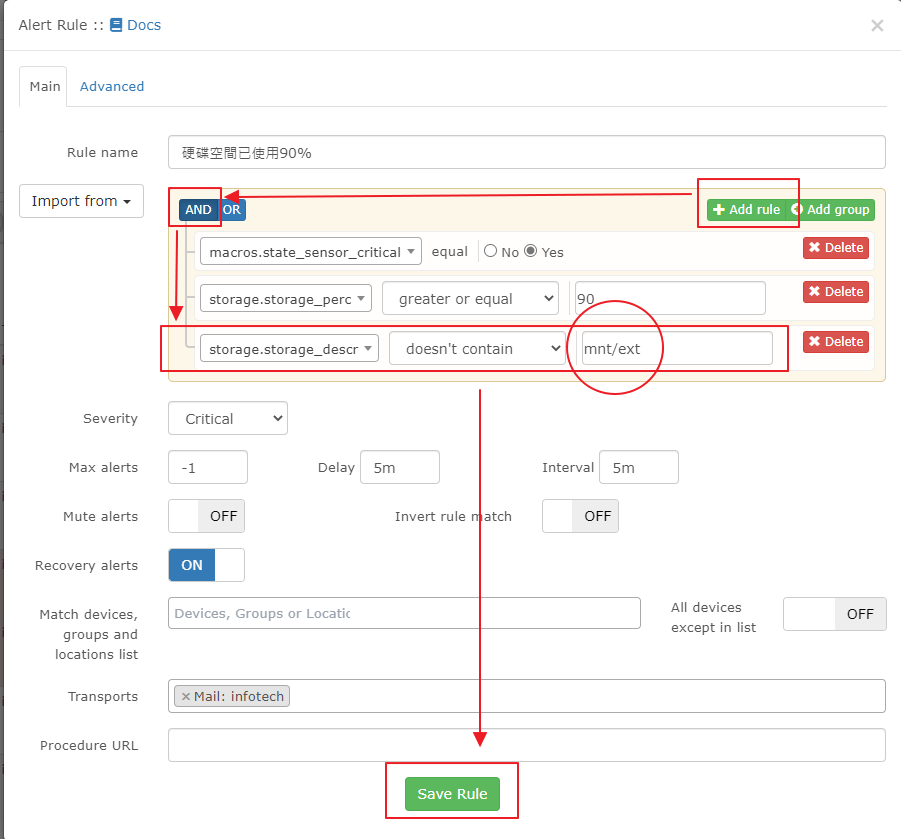Click the circle-plus icon on Add group

pos(796,209)
